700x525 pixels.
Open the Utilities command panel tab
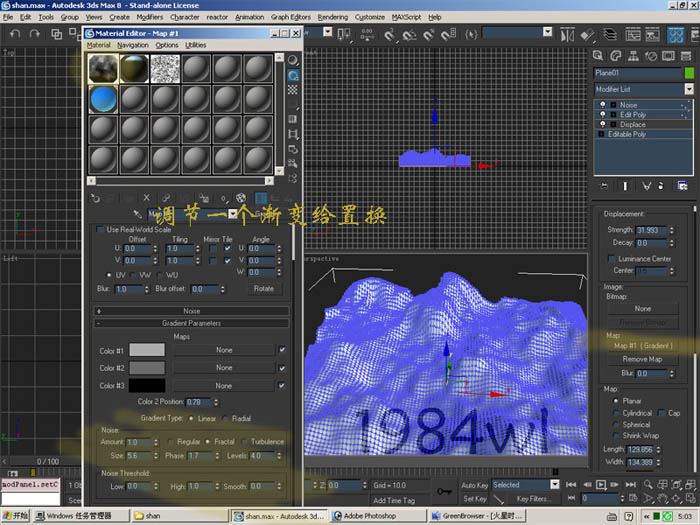[x=686, y=56]
